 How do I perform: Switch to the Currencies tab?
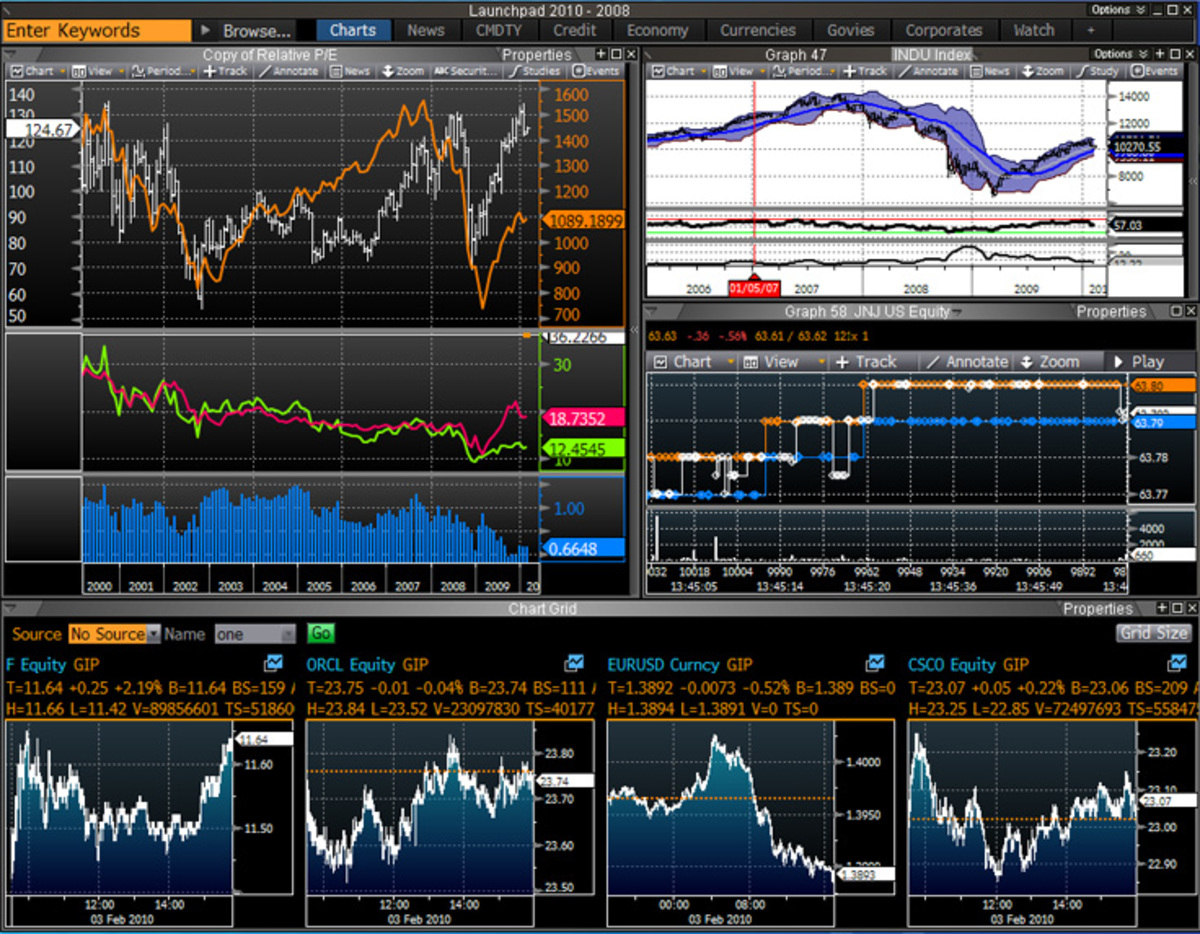757,30
